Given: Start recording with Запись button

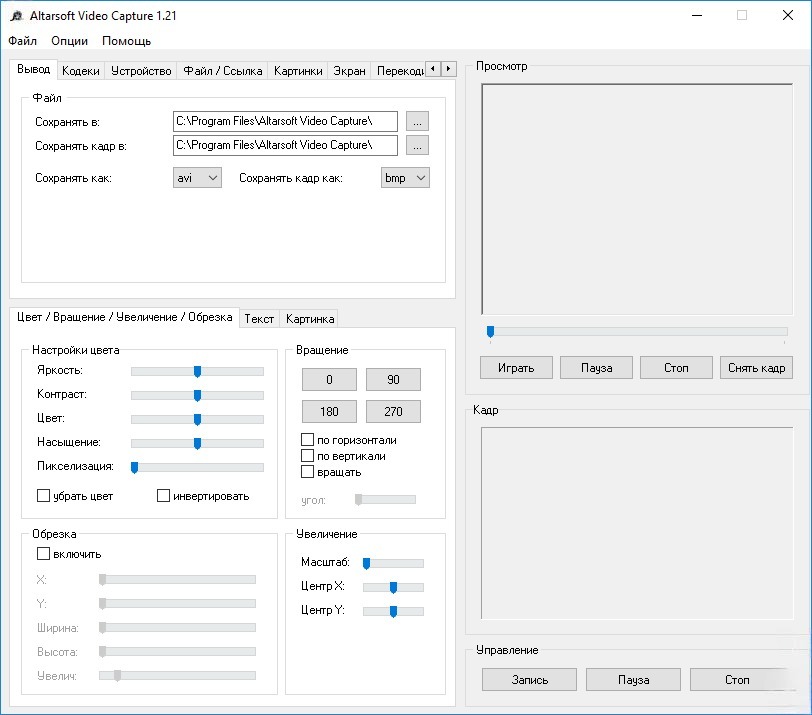Looking at the screenshot, I should [x=529, y=679].
